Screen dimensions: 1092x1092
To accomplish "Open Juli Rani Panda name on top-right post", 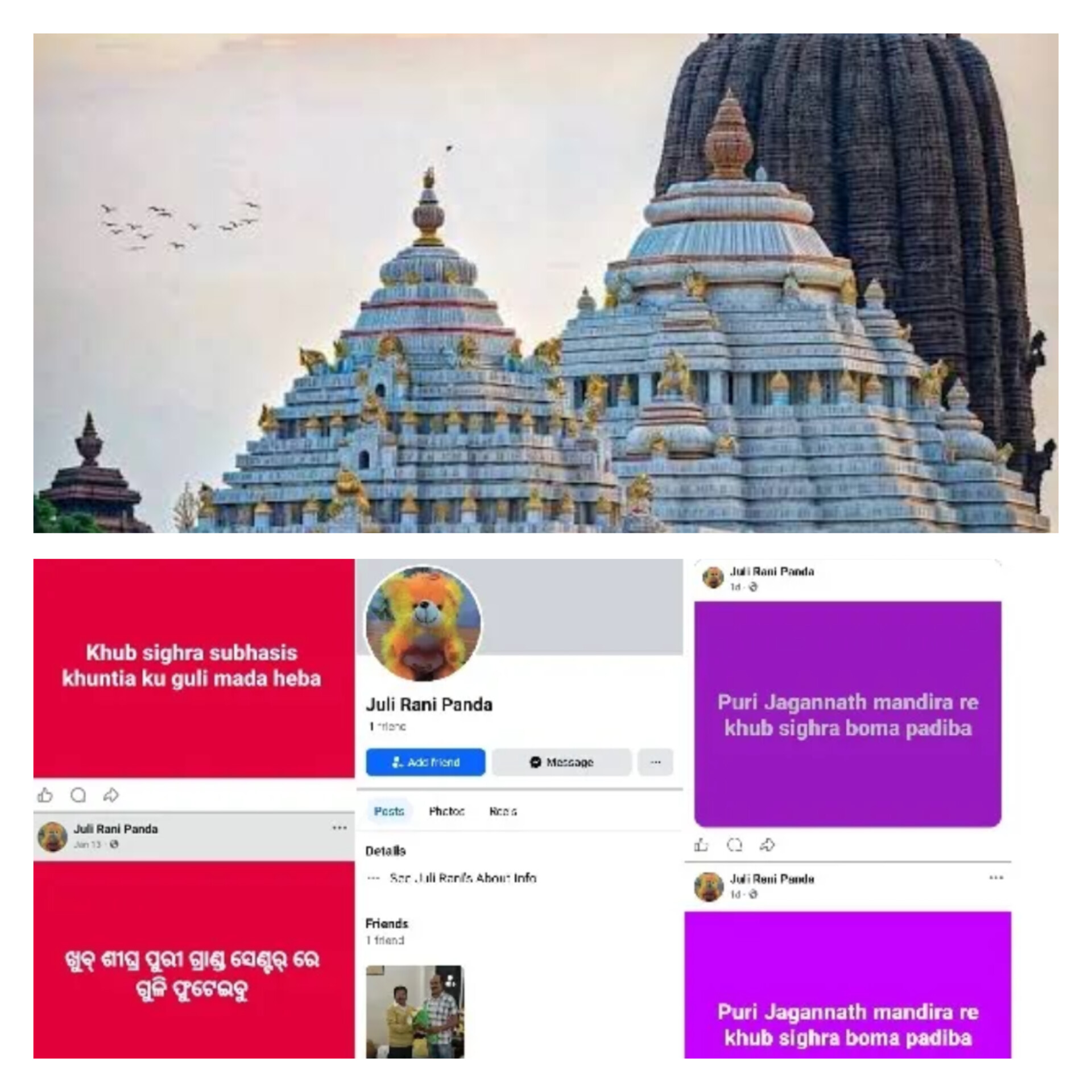I will (772, 572).
